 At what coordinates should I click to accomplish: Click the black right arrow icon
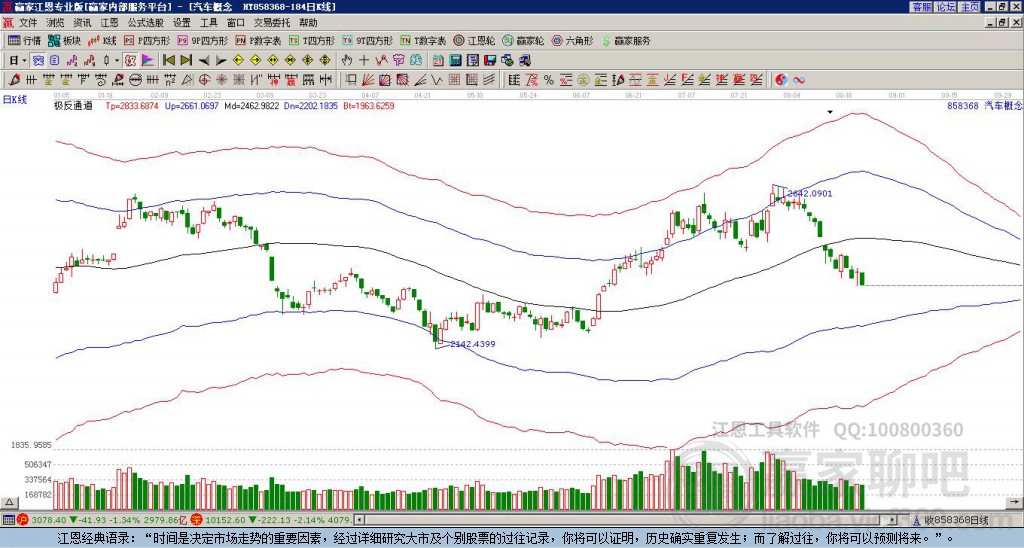(x=221, y=61)
